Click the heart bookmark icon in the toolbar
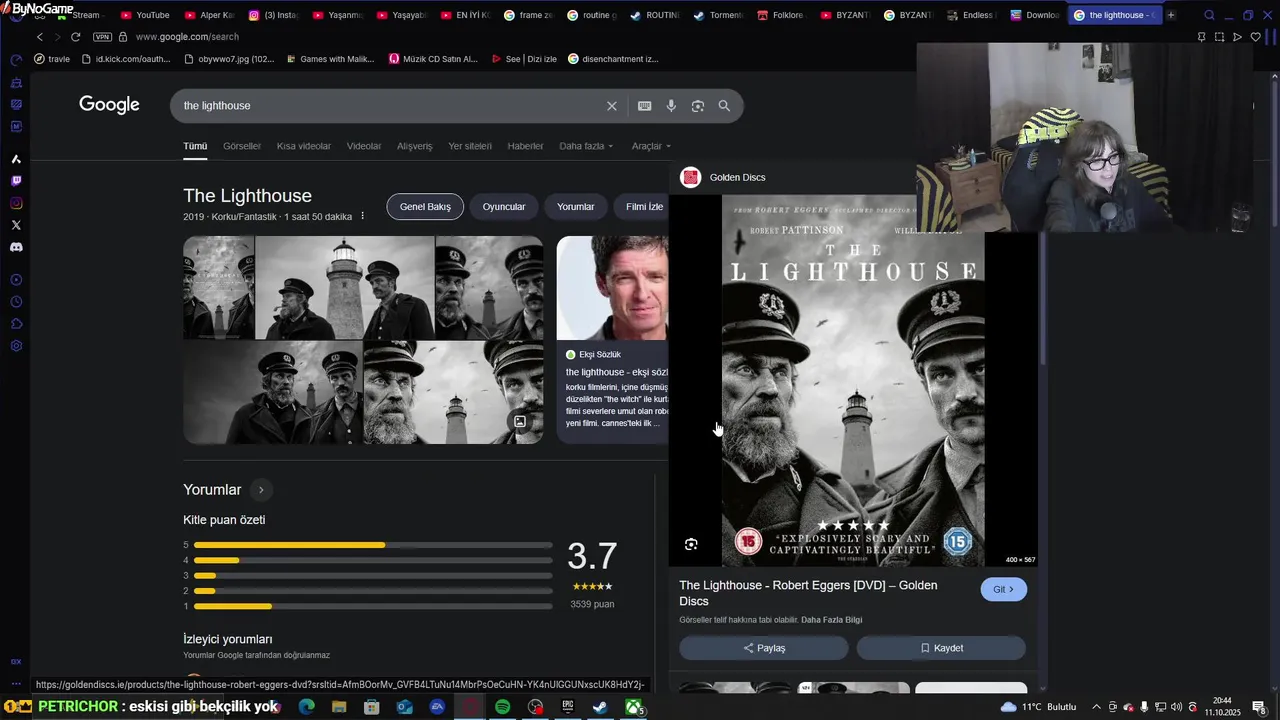Screen dimensions: 1280x720 [1256, 37]
